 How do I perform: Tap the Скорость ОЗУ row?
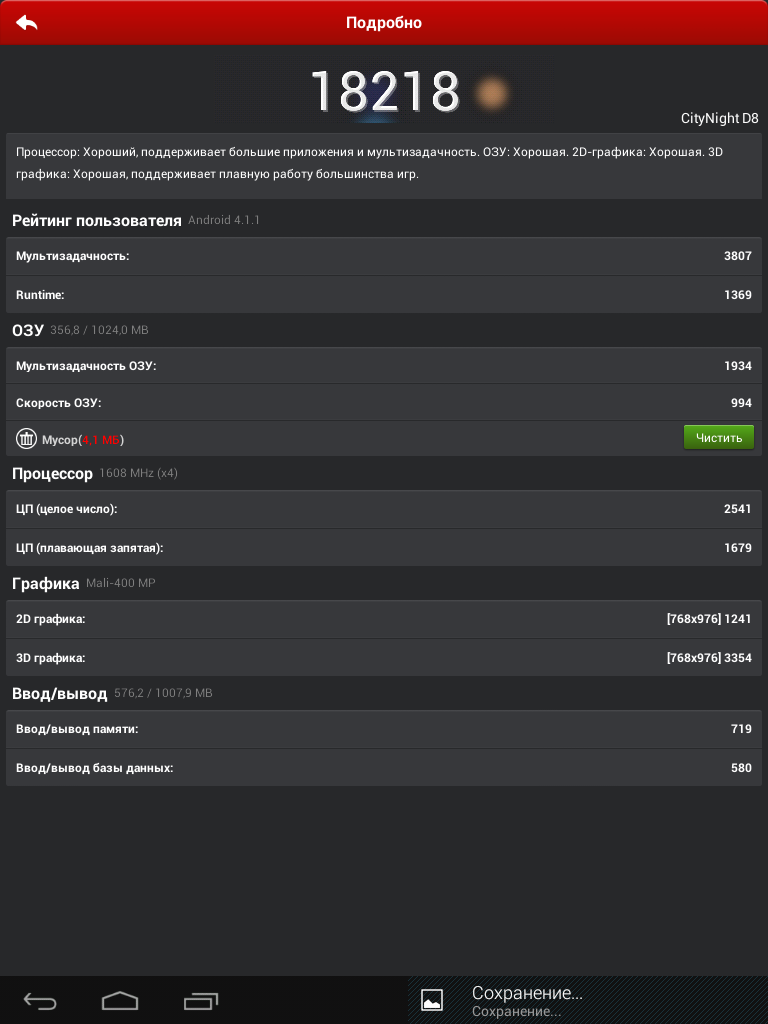(x=384, y=403)
